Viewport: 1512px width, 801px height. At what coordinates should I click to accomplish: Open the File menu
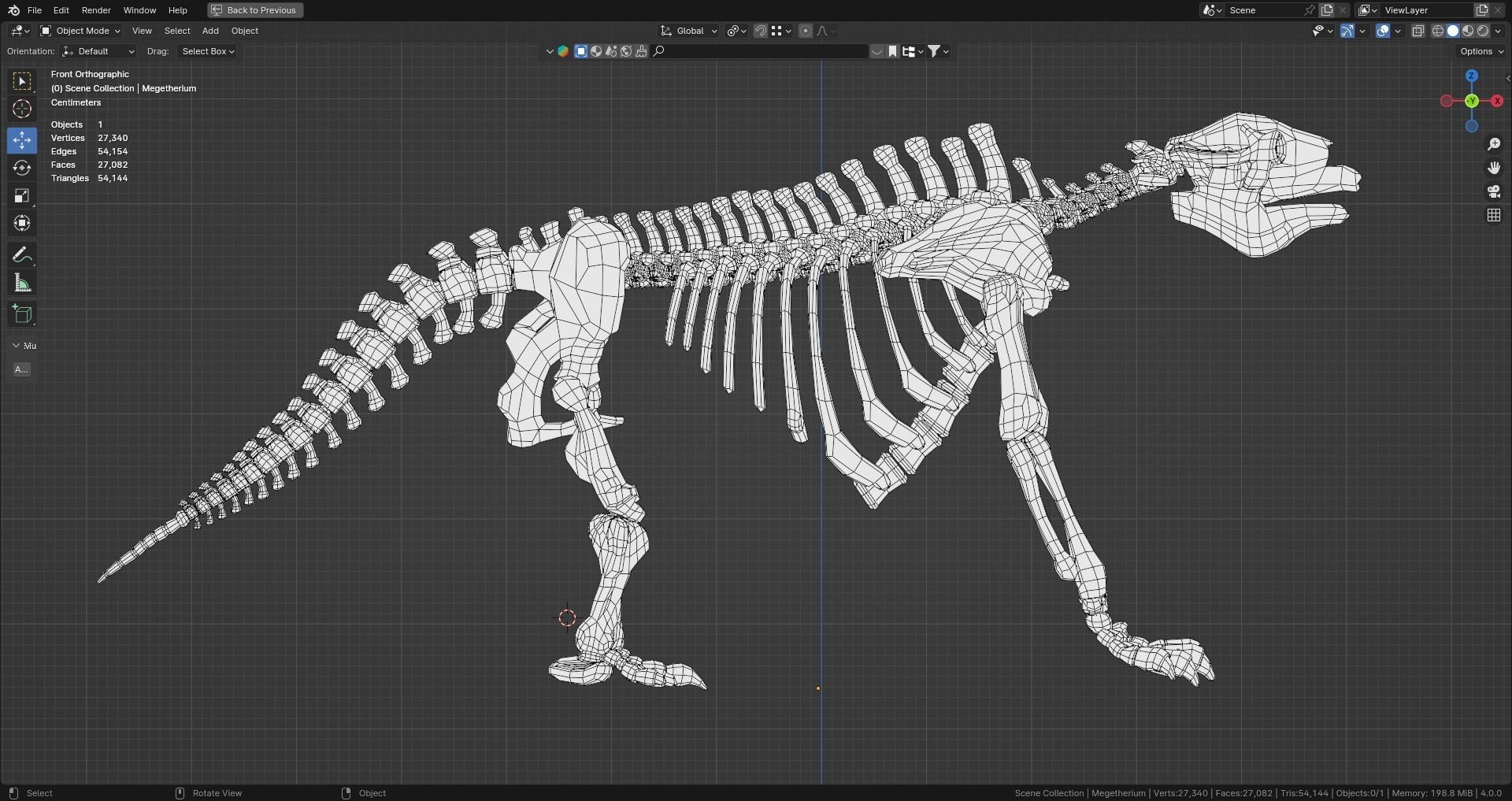35,10
